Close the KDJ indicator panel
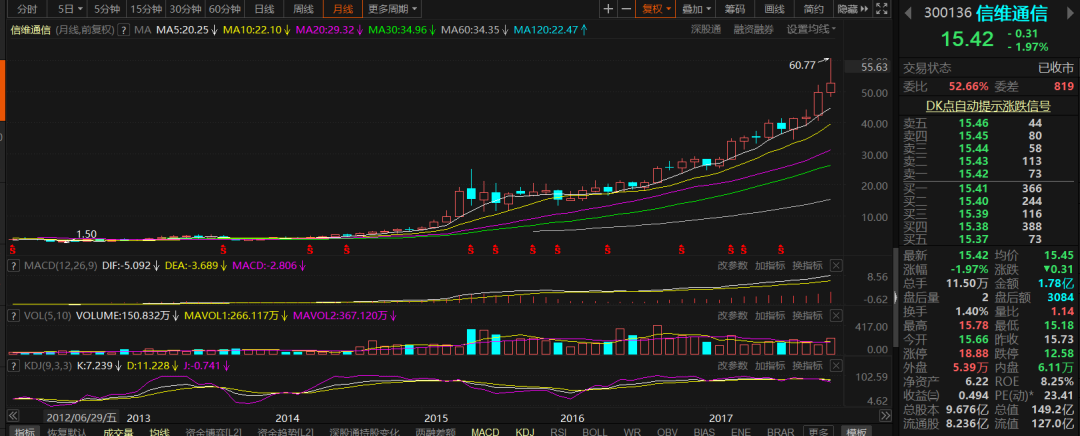The image size is (1080, 436). point(835,366)
